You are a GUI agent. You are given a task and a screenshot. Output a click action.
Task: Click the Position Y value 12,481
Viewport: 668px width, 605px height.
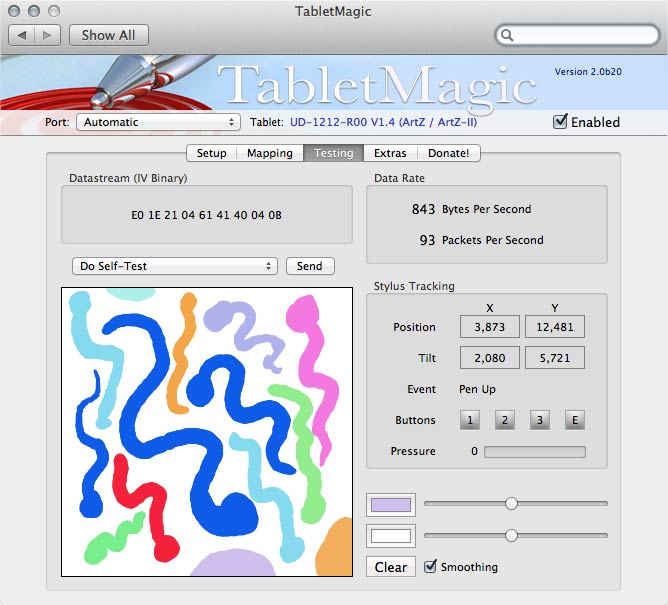point(554,327)
